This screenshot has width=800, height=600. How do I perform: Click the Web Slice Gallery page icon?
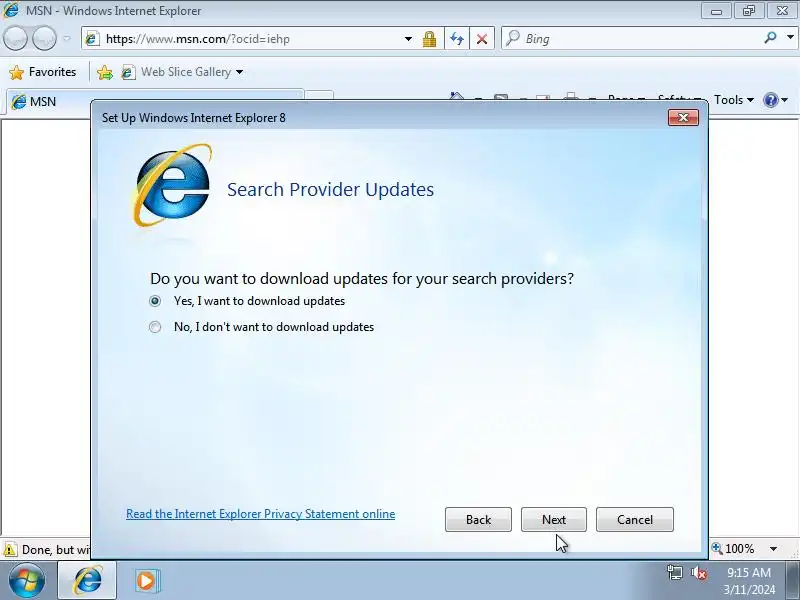[128, 72]
